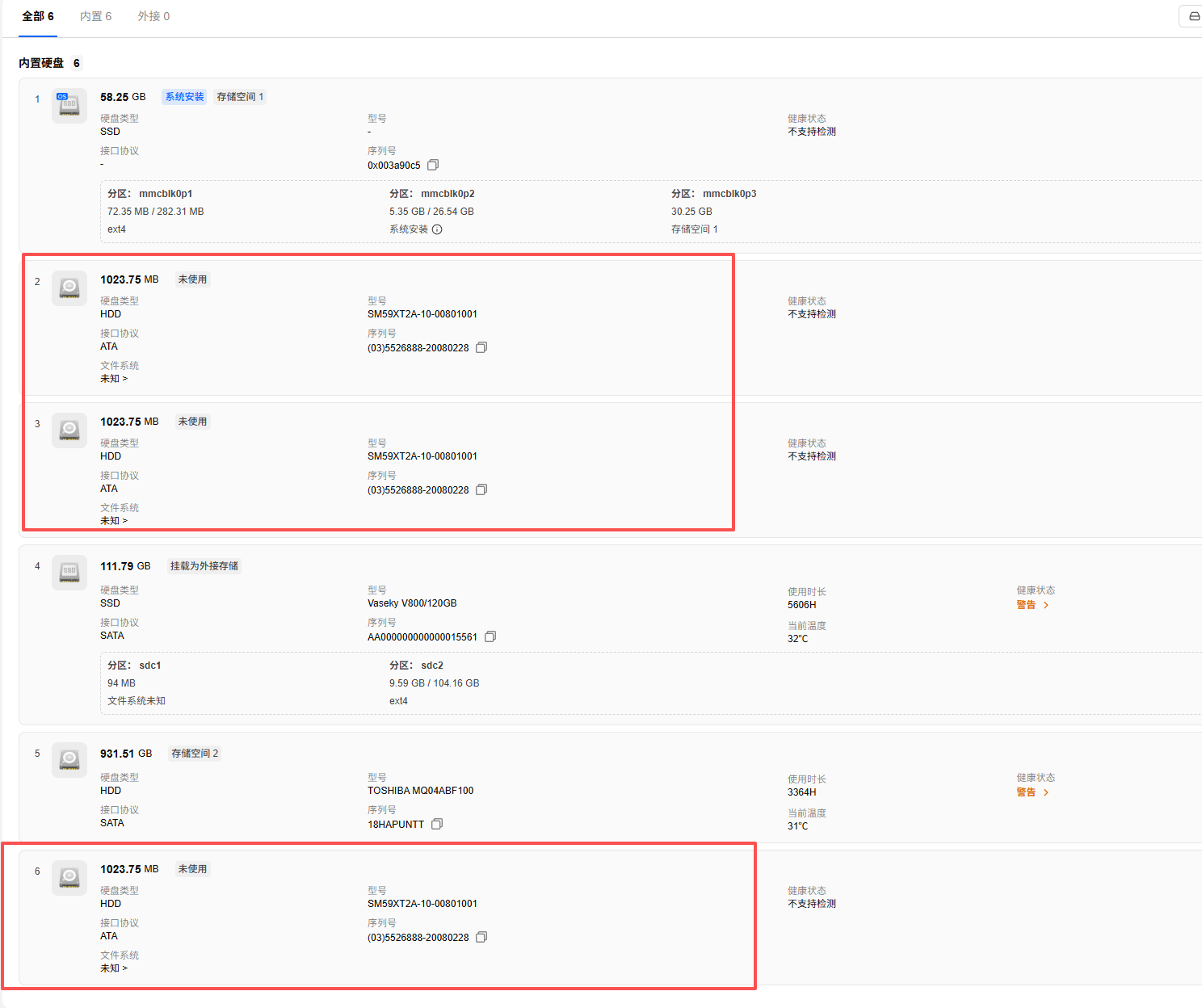Click the 存储空间 2 tag
1202x1008 pixels.
point(195,754)
